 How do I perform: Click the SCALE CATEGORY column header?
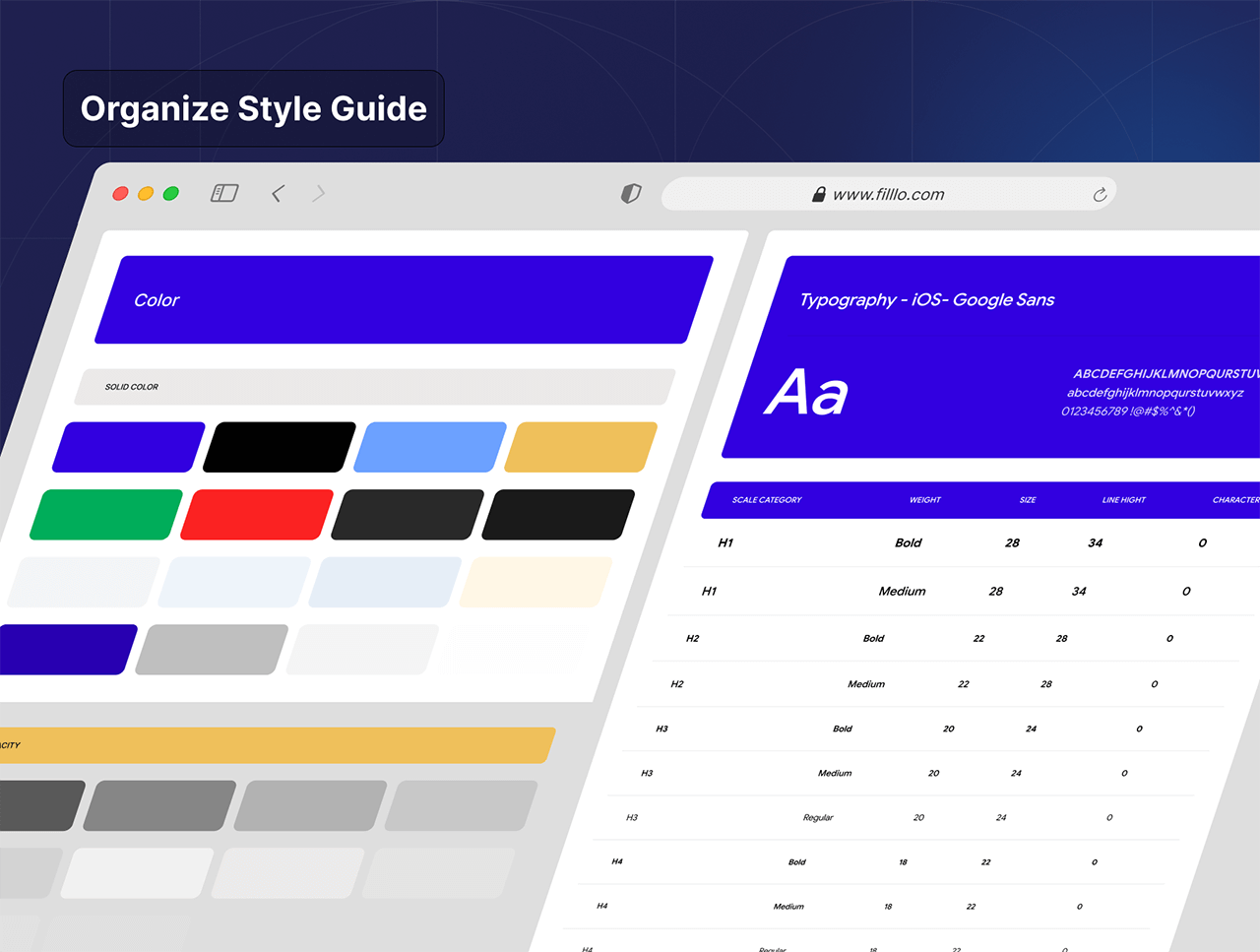pyautogui.click(x=767, y=500)
